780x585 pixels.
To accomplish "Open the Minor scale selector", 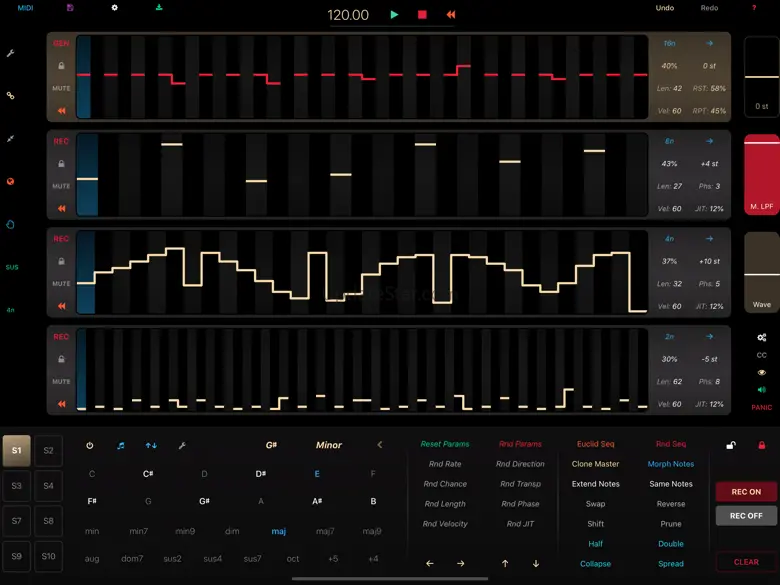I will pos(329,445).
